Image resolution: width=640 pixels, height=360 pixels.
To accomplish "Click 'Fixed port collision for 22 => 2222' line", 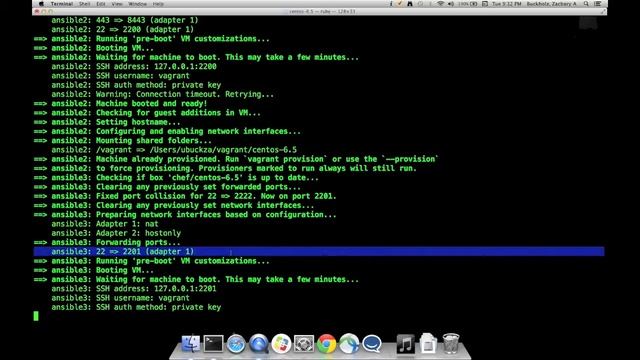I will pos(185,196).
